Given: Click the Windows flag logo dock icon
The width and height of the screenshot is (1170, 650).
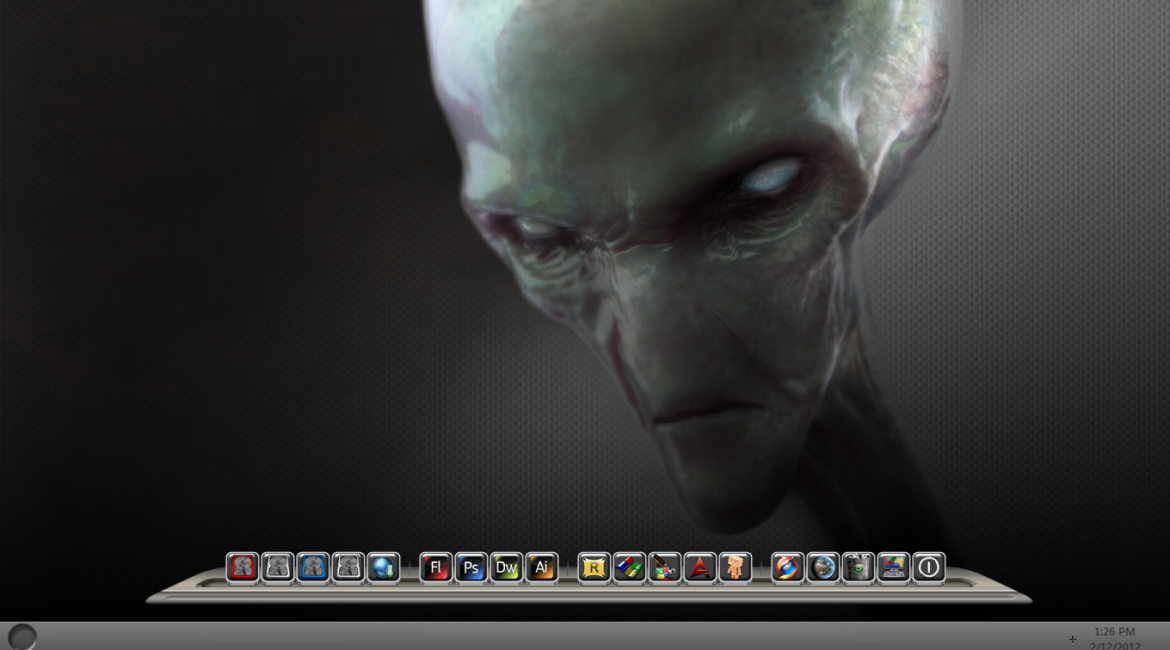Looking at the screenshot, I should (629, 568).
